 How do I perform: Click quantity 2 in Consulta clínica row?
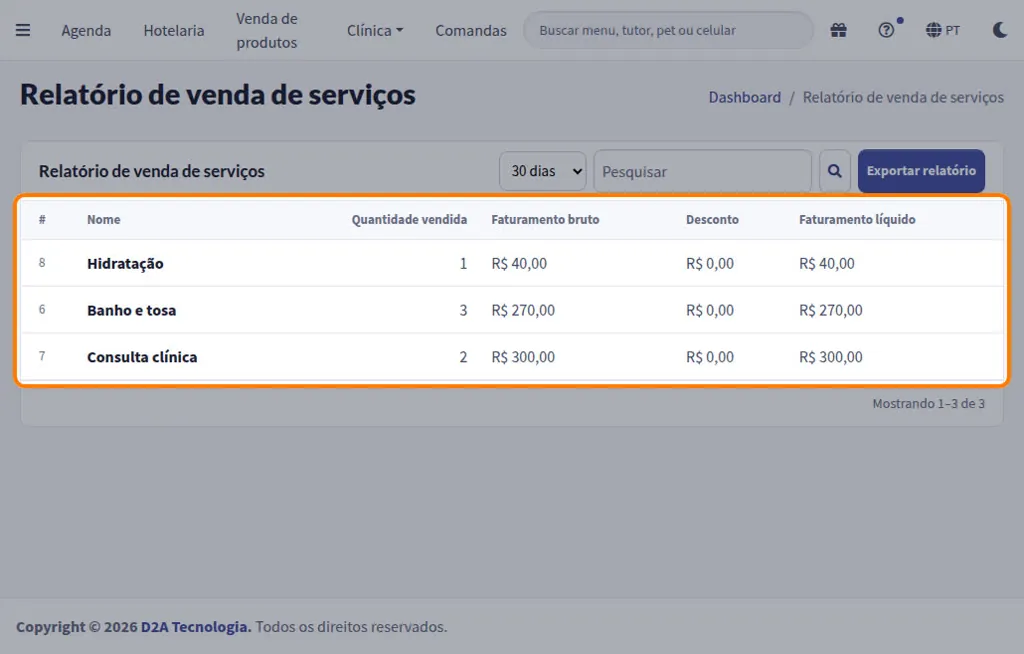[463, 357]
